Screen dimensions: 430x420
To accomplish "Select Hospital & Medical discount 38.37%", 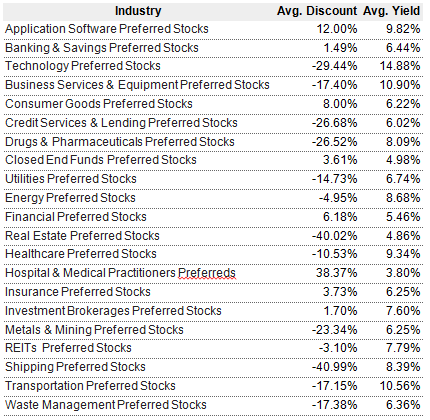I will [x=336, y=273].
